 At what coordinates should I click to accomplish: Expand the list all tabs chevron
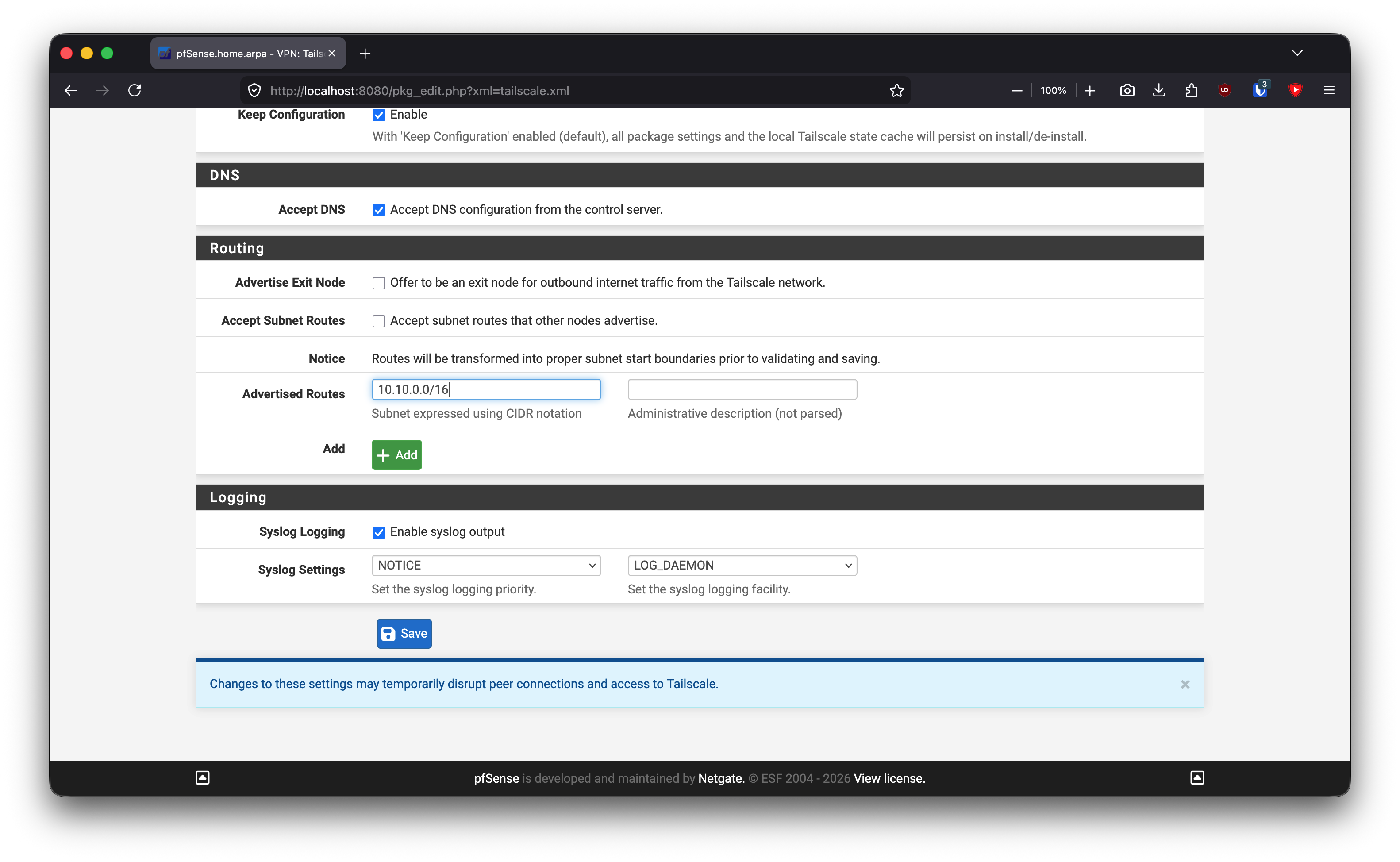1297,53
